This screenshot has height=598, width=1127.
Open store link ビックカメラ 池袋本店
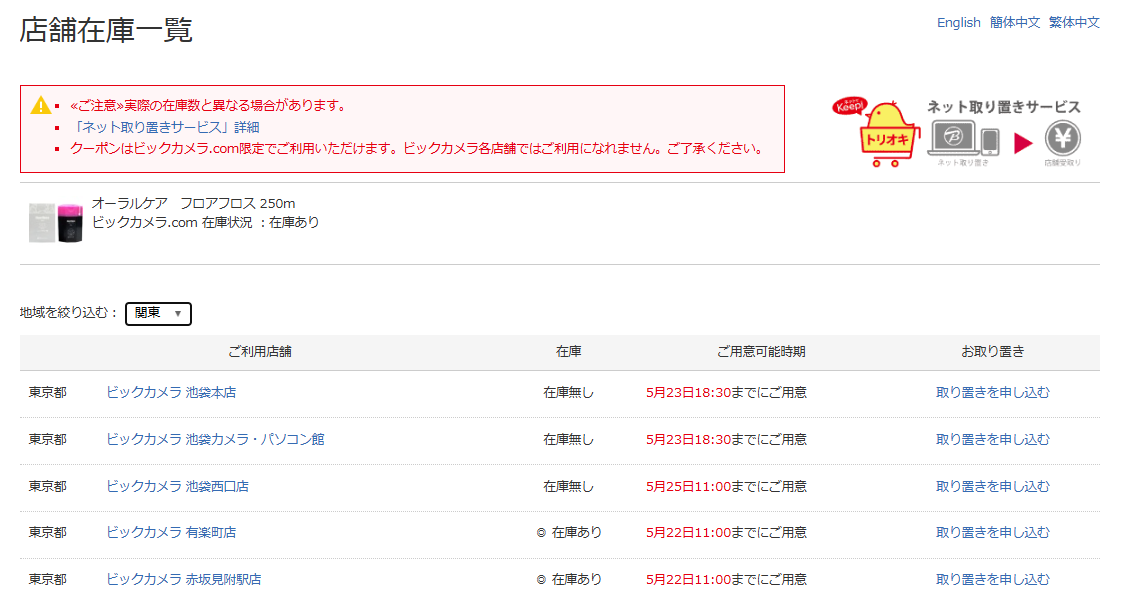pos(171,392)
